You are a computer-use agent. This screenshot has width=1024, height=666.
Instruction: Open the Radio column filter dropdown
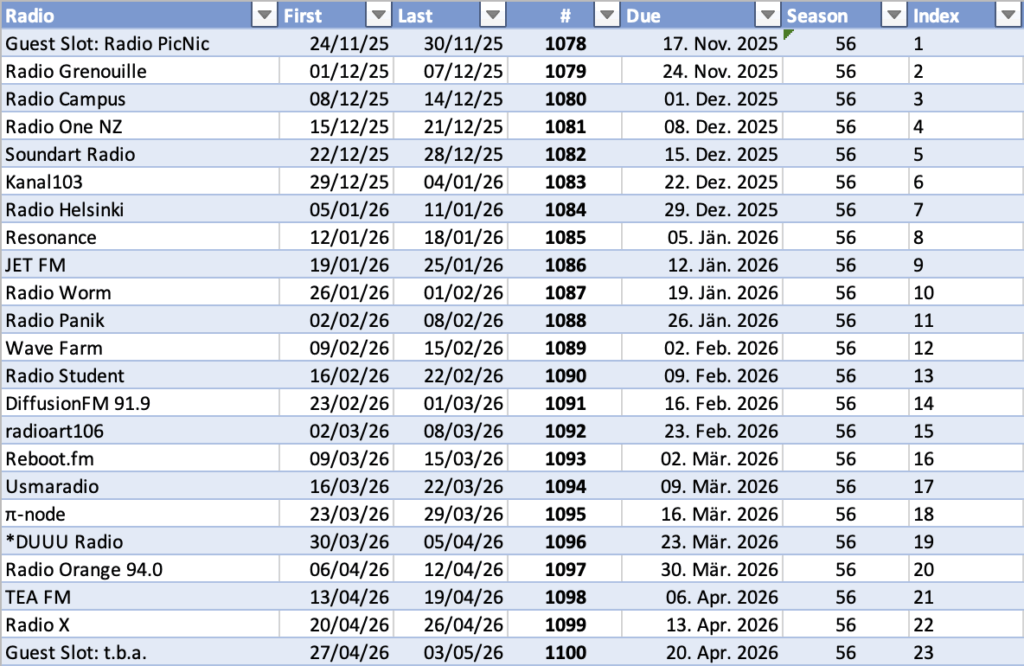point(264,15)
